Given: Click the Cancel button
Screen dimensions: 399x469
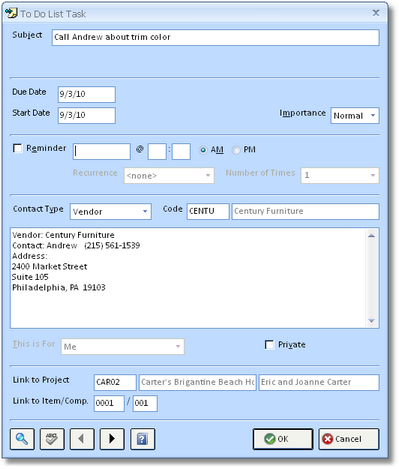Looking at the screenshot, I should [349, 439].
